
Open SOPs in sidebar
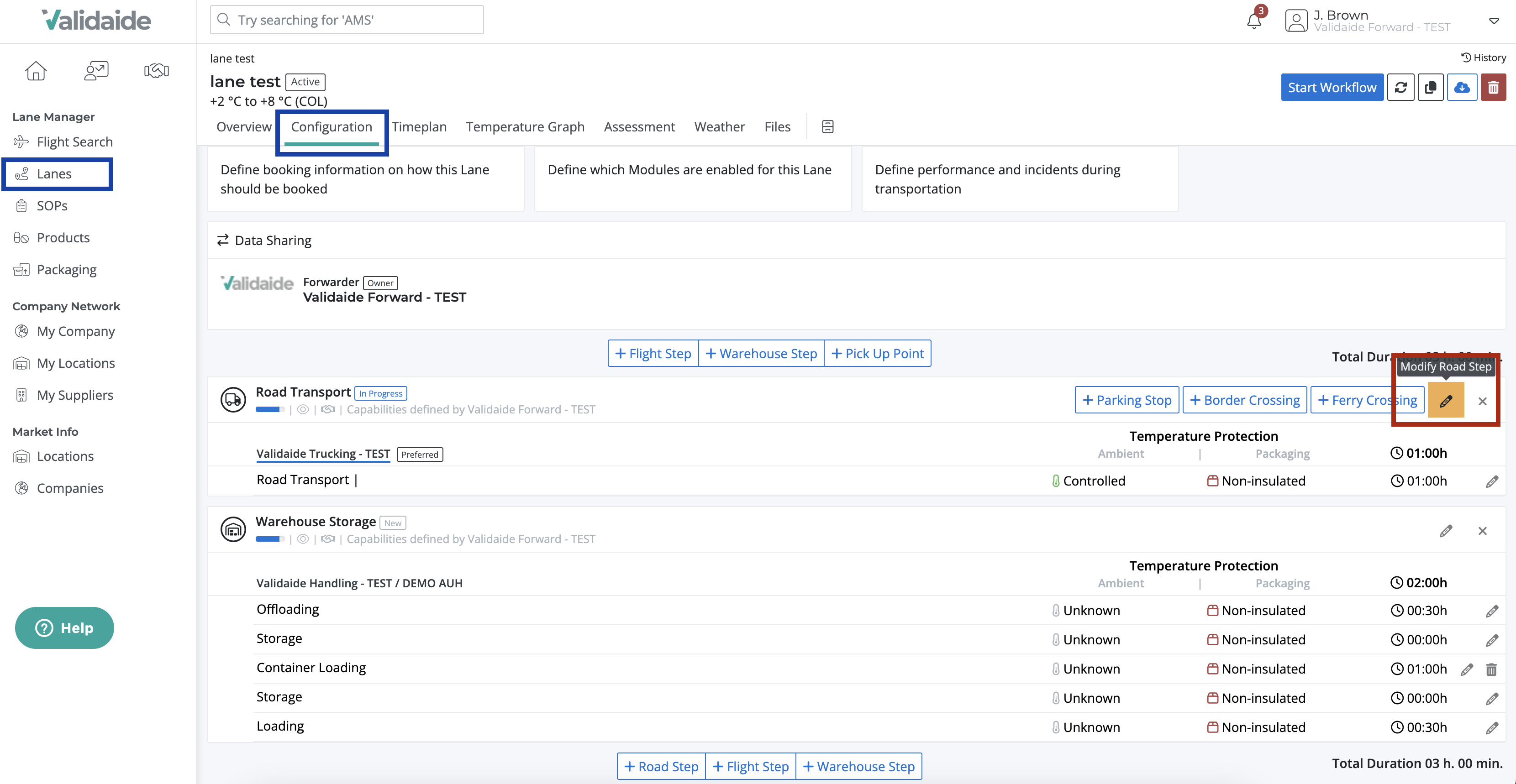(x=41, y=206)
